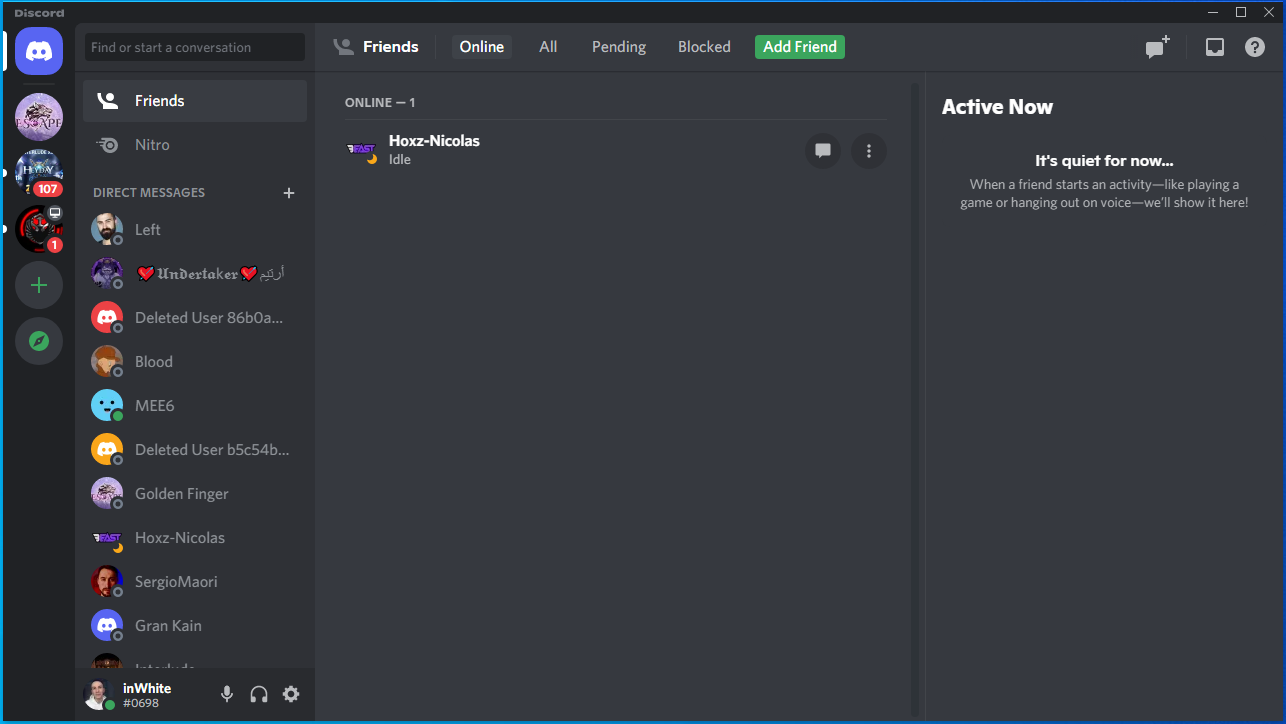Click the Blood user avatar
The width and height of the screenshot is (1286, 724).
107,361
